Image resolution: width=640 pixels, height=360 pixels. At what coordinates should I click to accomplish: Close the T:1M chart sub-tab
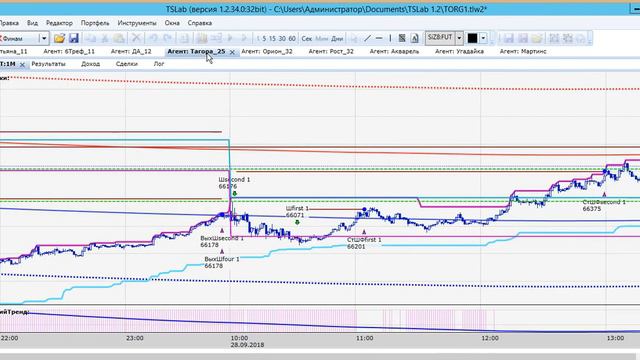pyautogui.click(x=22, y=64)
